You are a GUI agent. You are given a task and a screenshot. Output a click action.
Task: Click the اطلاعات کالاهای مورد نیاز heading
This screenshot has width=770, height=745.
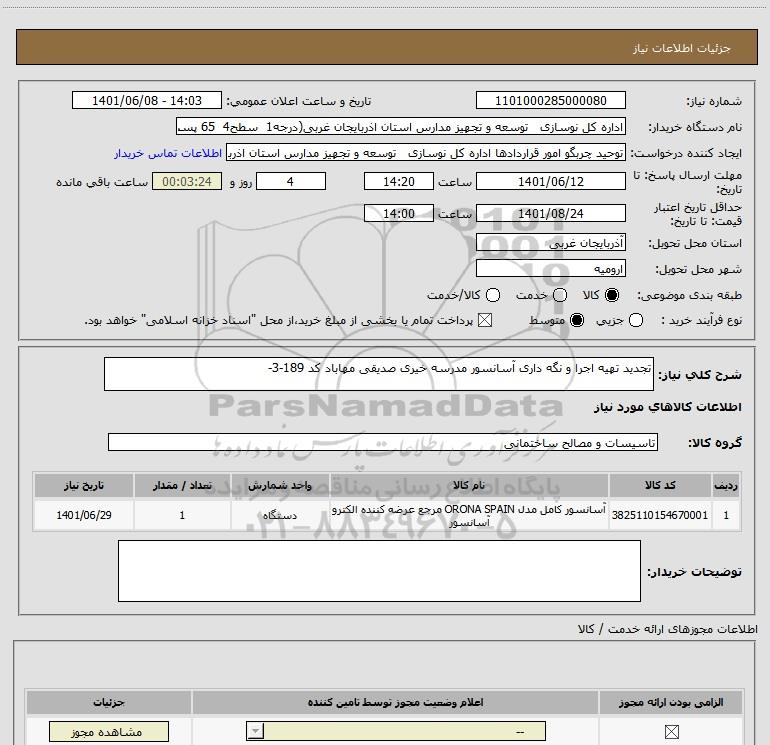(667, 408)
